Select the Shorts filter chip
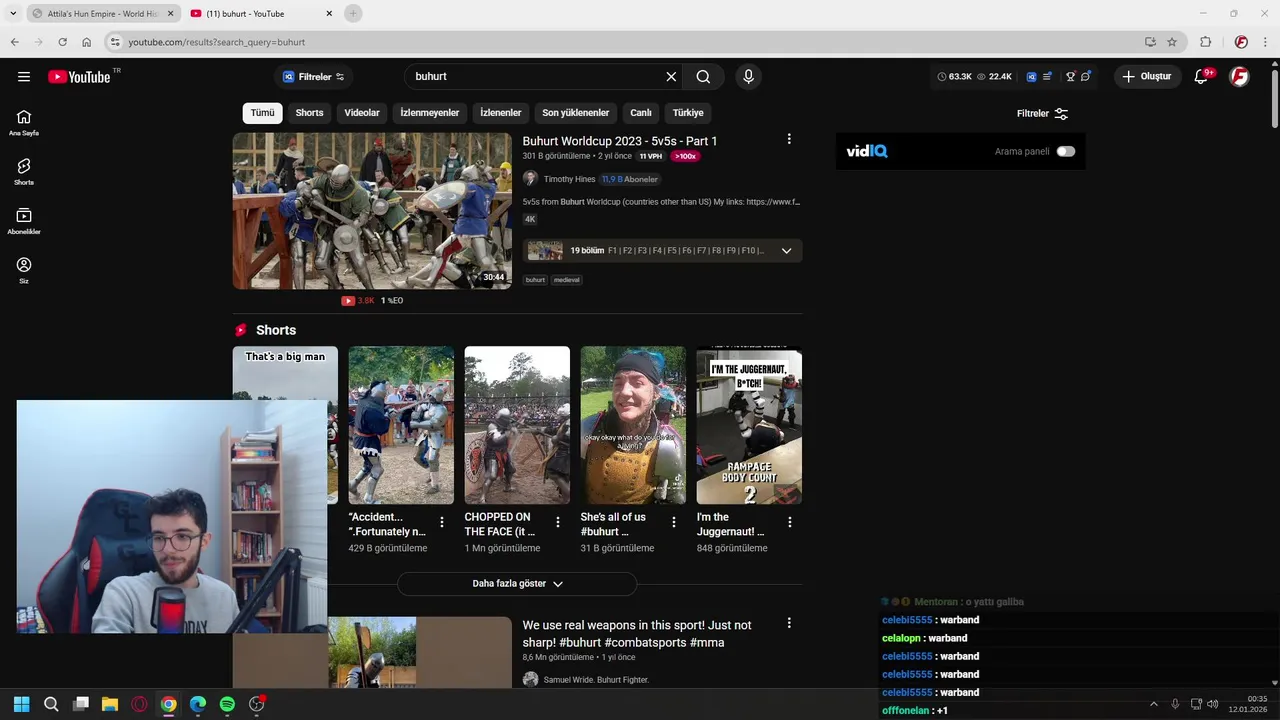The height and width of the screenshot is (720, 1280). coord(309,113)
